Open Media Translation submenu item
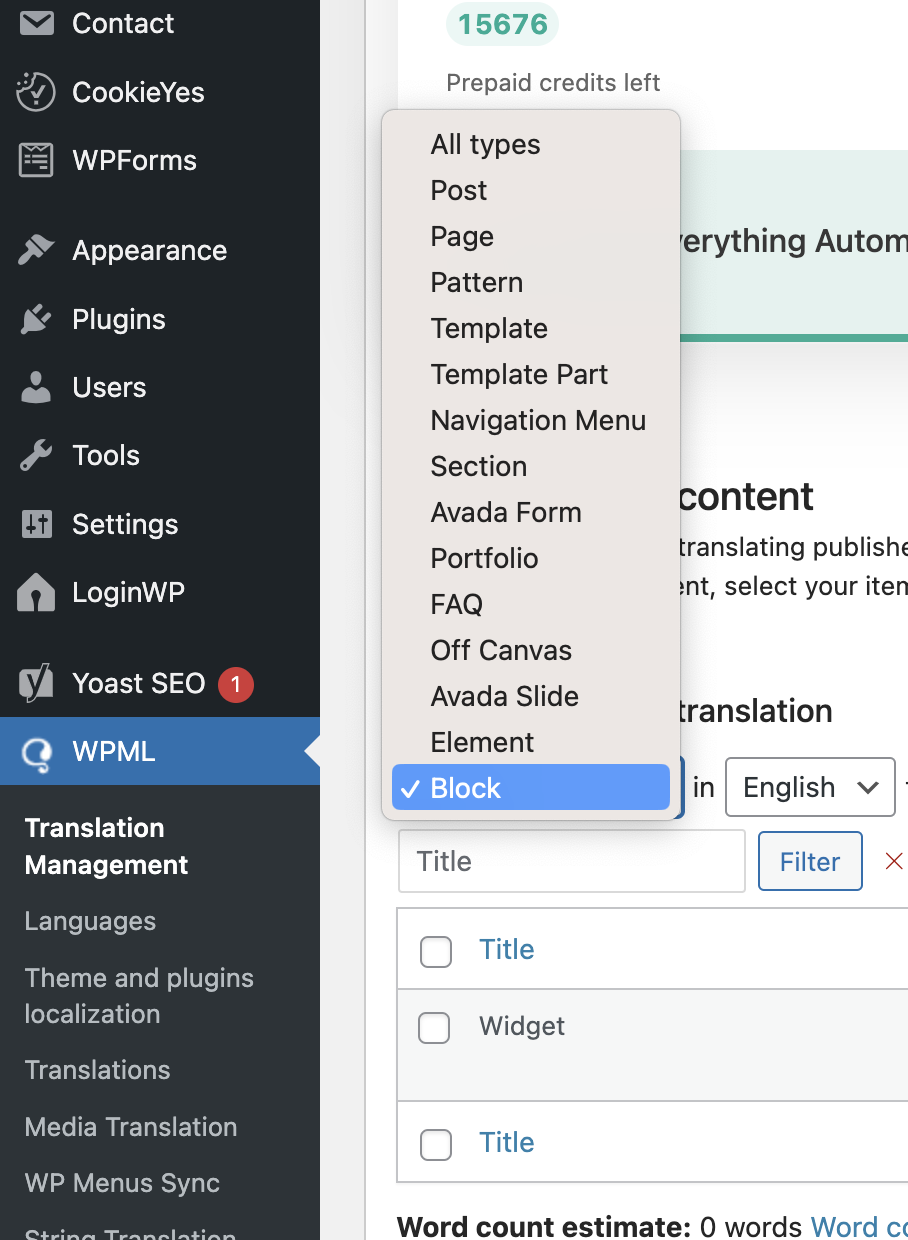 pos(131,1127)
